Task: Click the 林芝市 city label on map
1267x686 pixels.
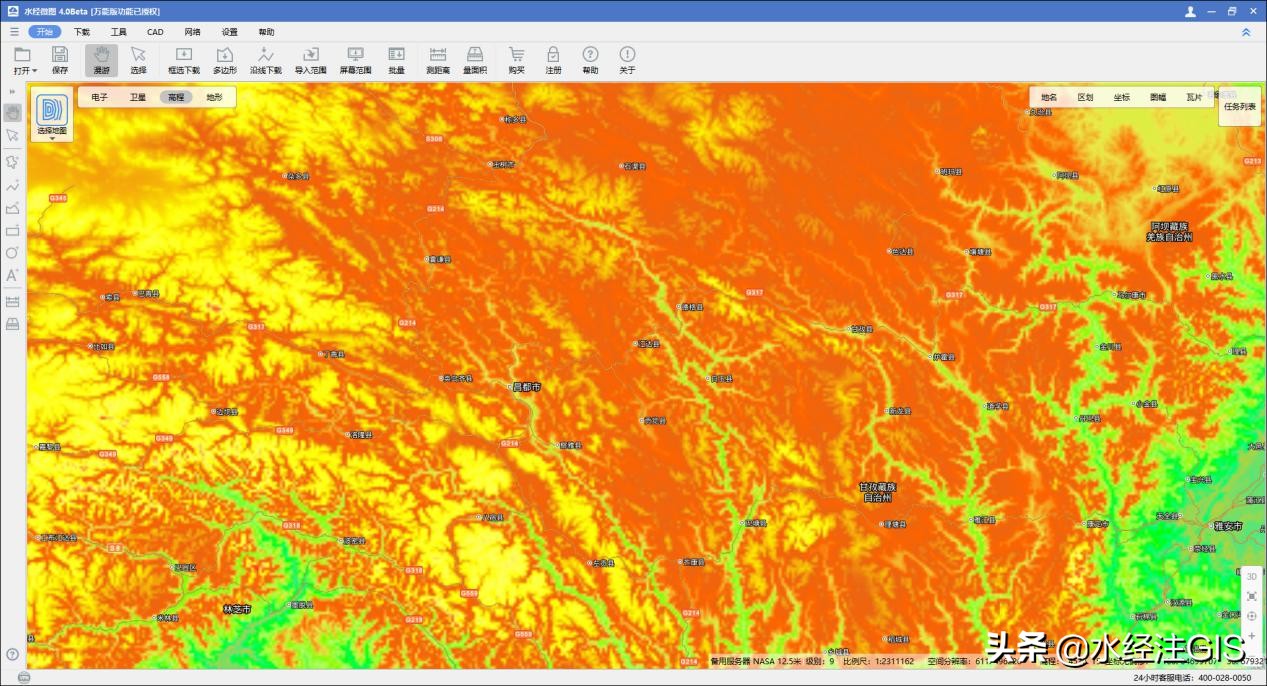Action: (237, 608)
